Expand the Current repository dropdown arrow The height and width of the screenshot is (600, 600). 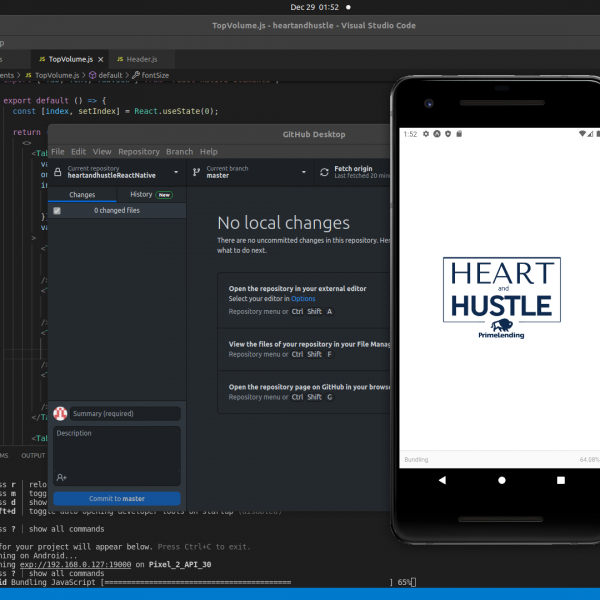point(176,172)
